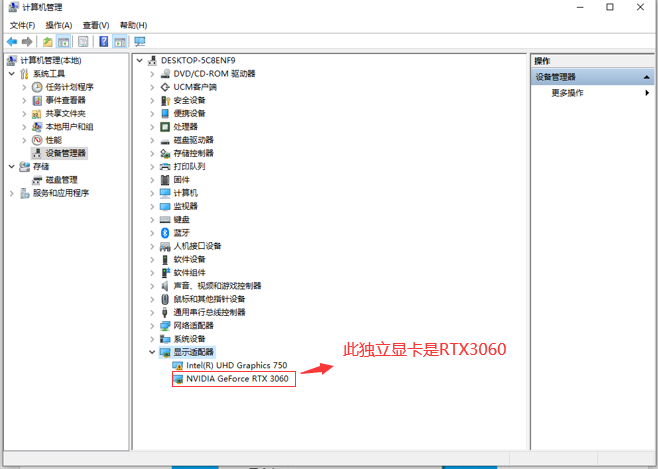Select Intel(R) UHD Graphics 750 device
This screenshot has height=469, width=658.
(237, 365)
